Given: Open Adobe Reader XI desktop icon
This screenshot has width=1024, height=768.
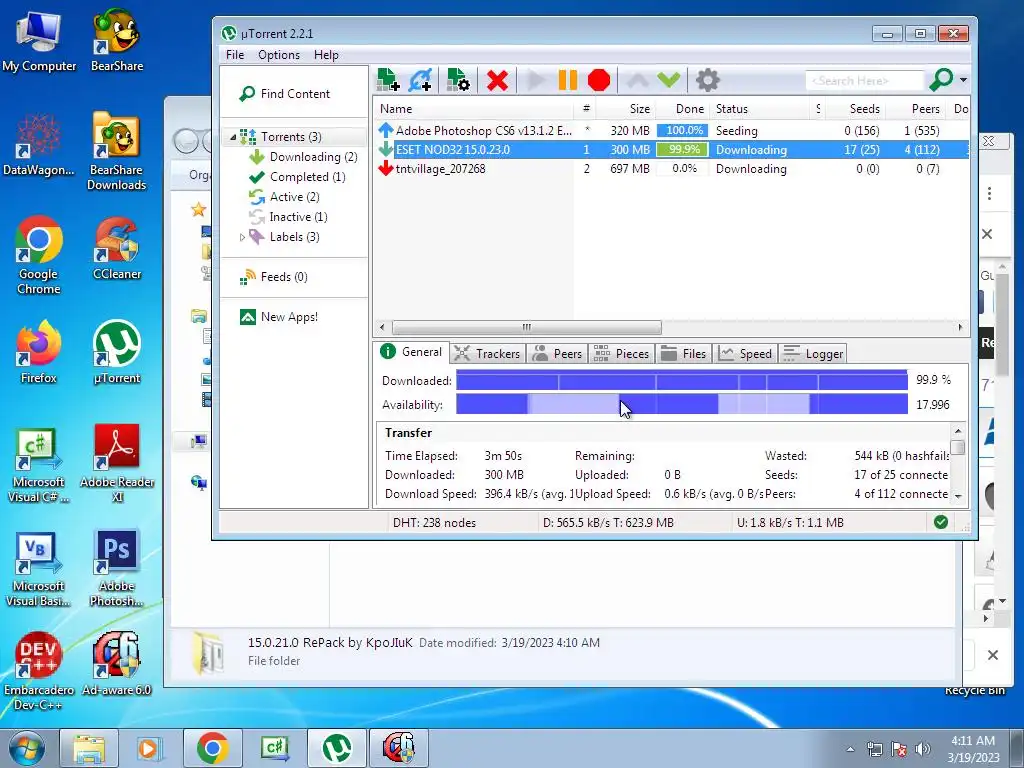Looking at the screenshot, I should [117, 463].
